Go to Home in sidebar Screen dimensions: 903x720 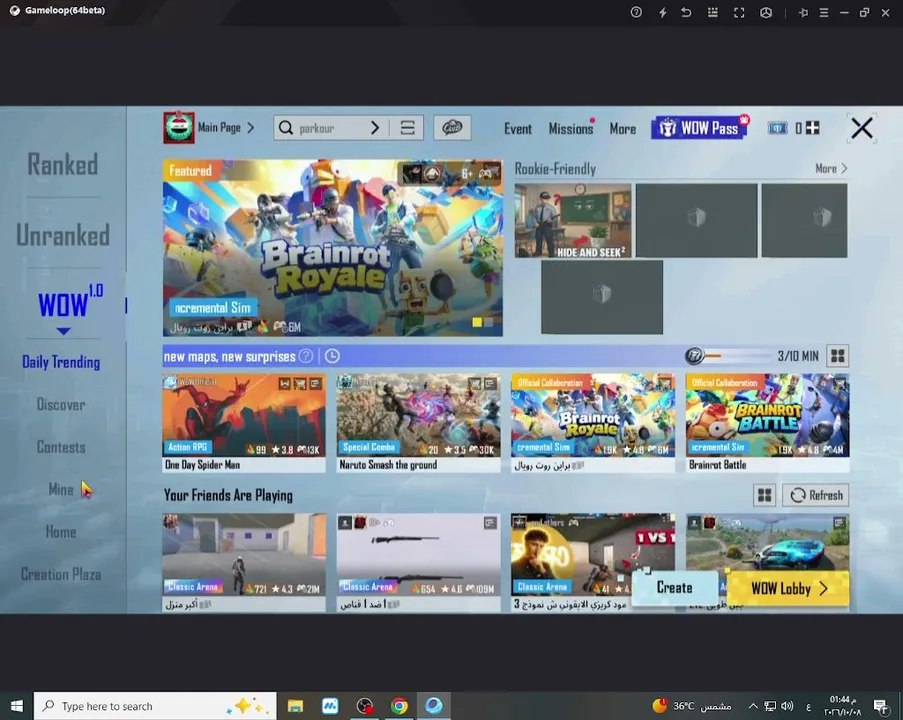click(61, 532)
